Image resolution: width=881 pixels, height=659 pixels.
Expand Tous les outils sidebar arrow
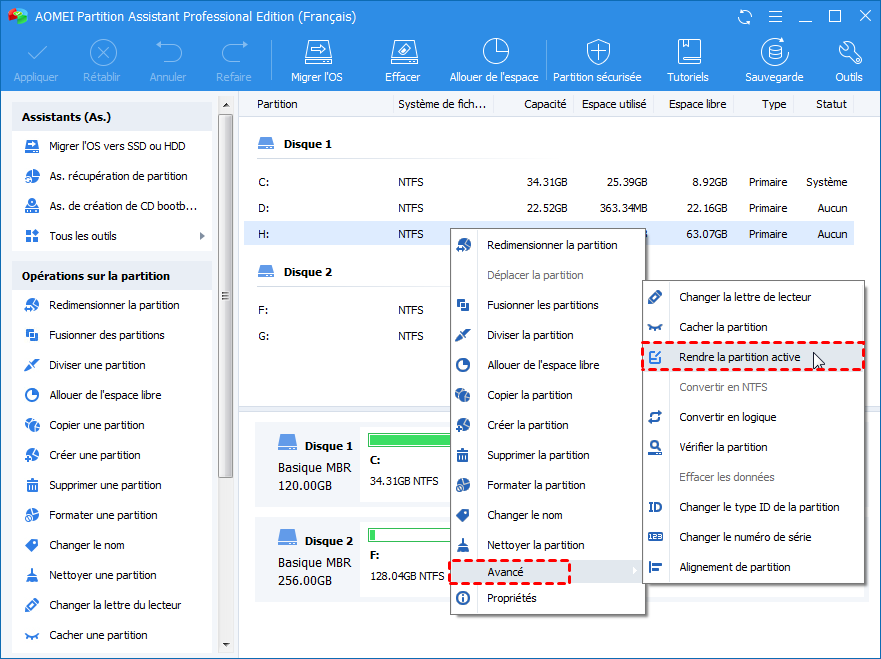coord(202,236)
